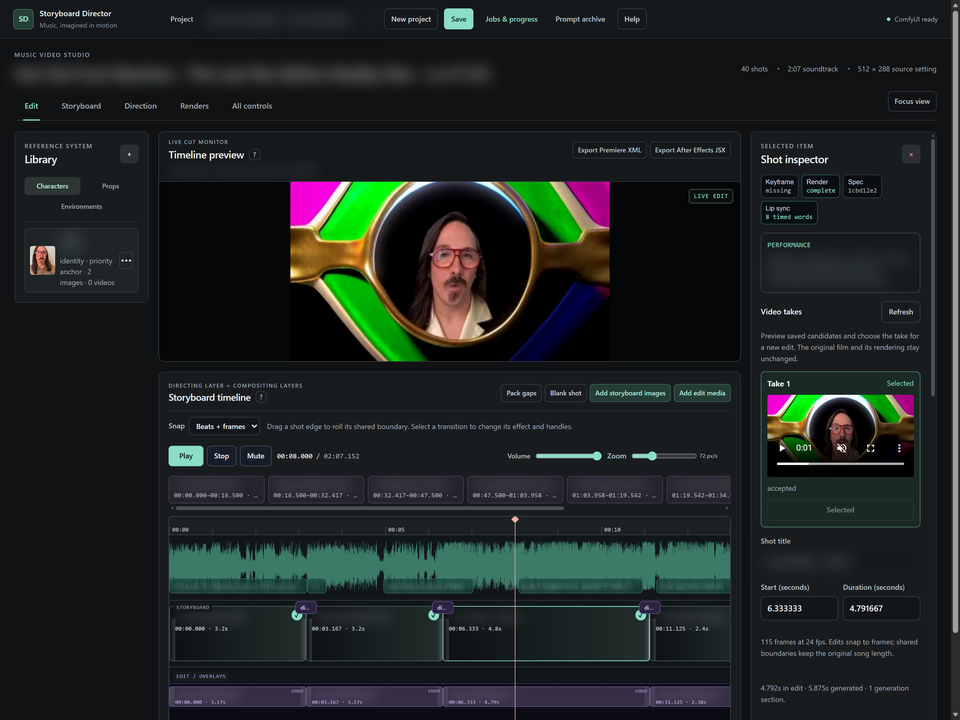Click the New project button
The image size is (960, 720).
tap(411, 19)
